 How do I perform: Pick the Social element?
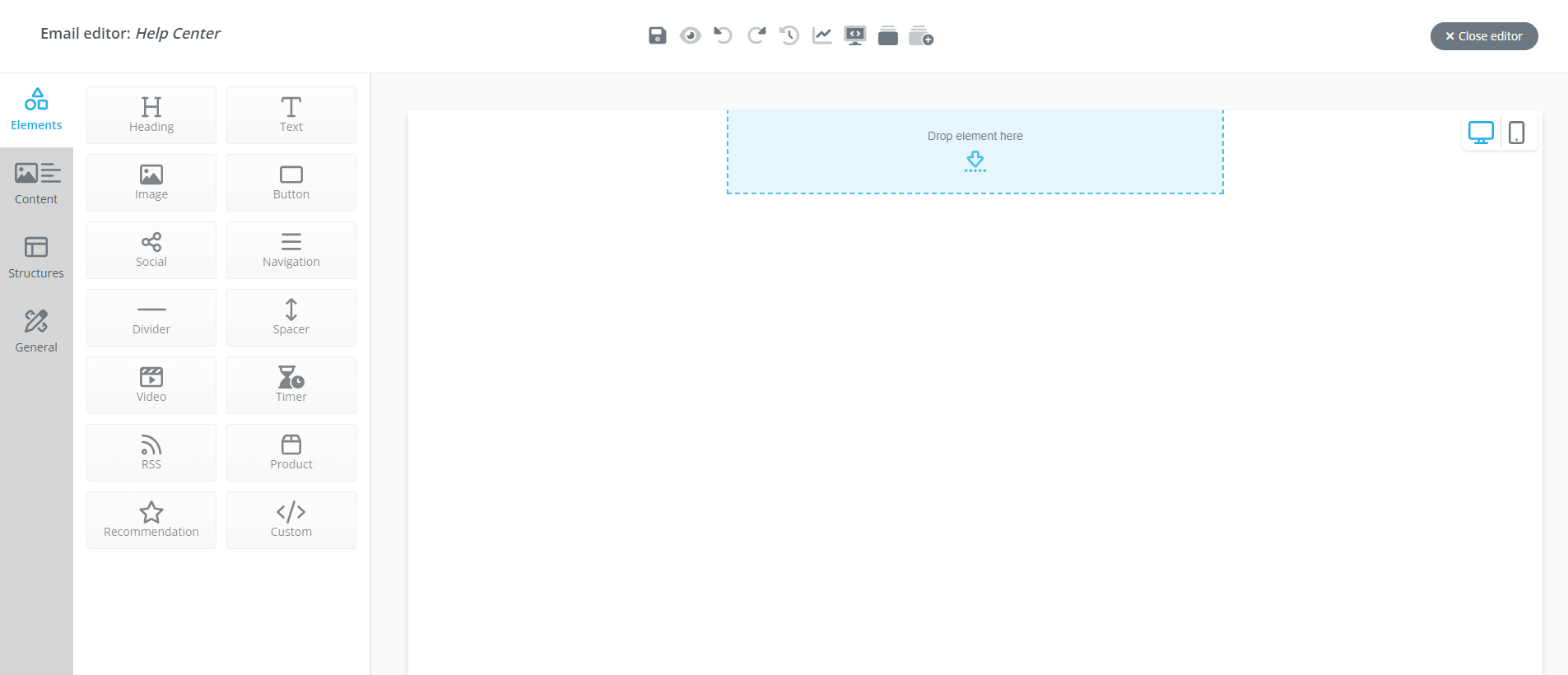(x=151, y=250)
